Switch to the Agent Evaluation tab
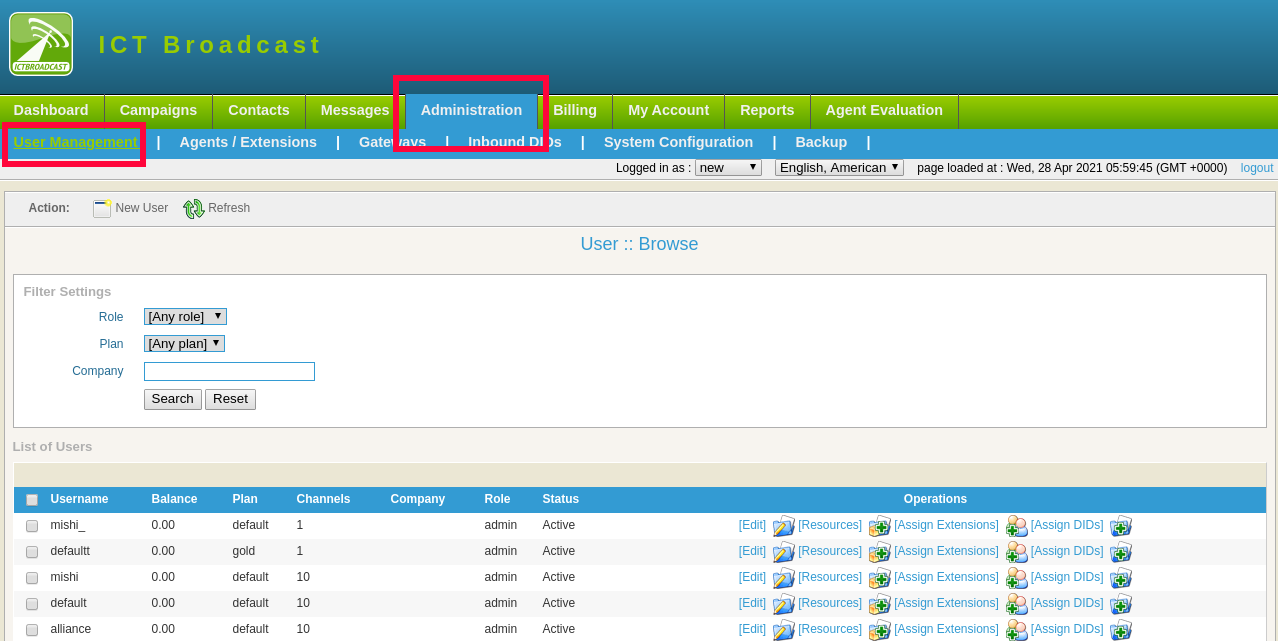The image size is (1278, 641). (x=884, y=110)
